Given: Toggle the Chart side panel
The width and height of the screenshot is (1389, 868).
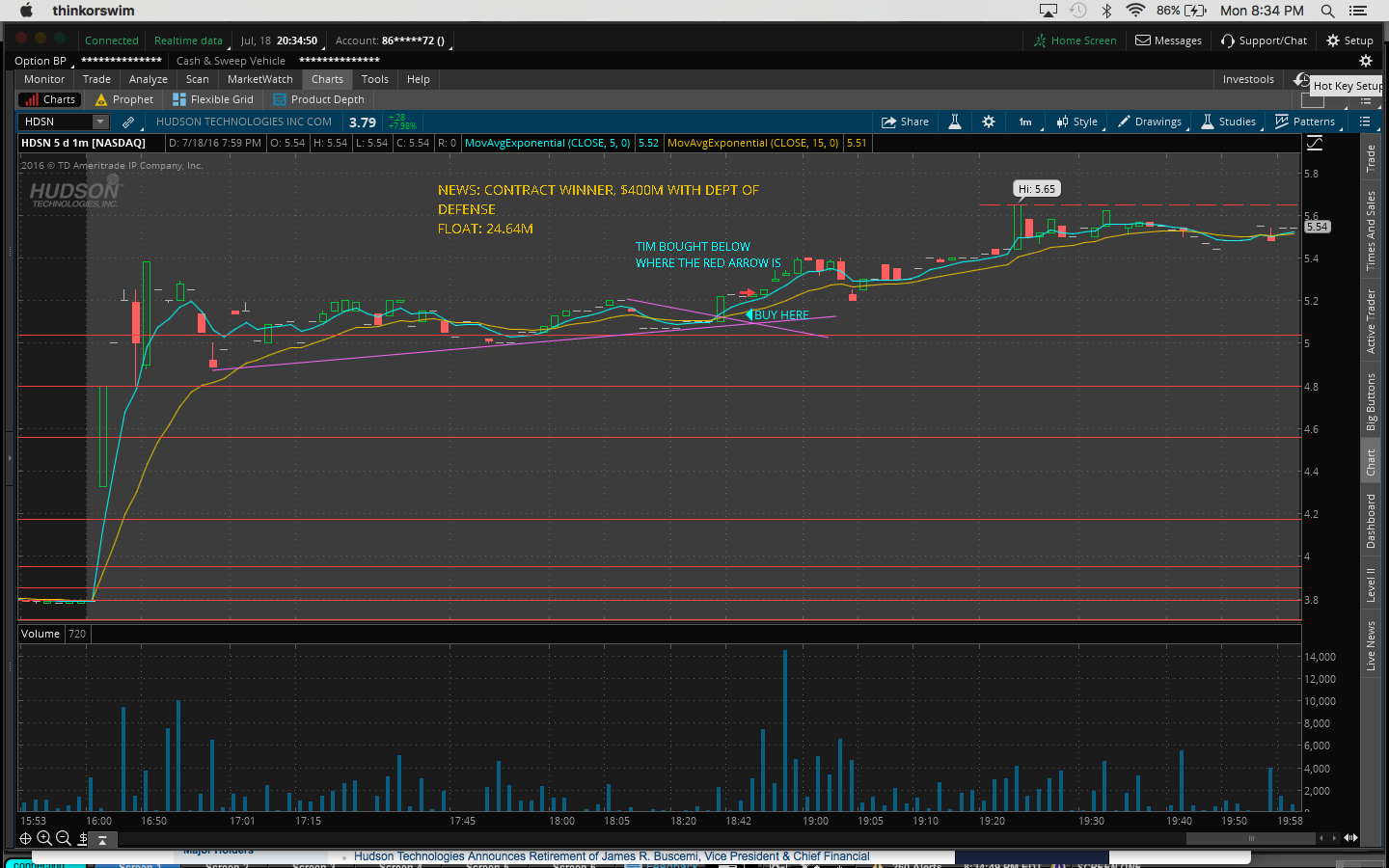Looking at the screenshot, I should point(1371,463).
